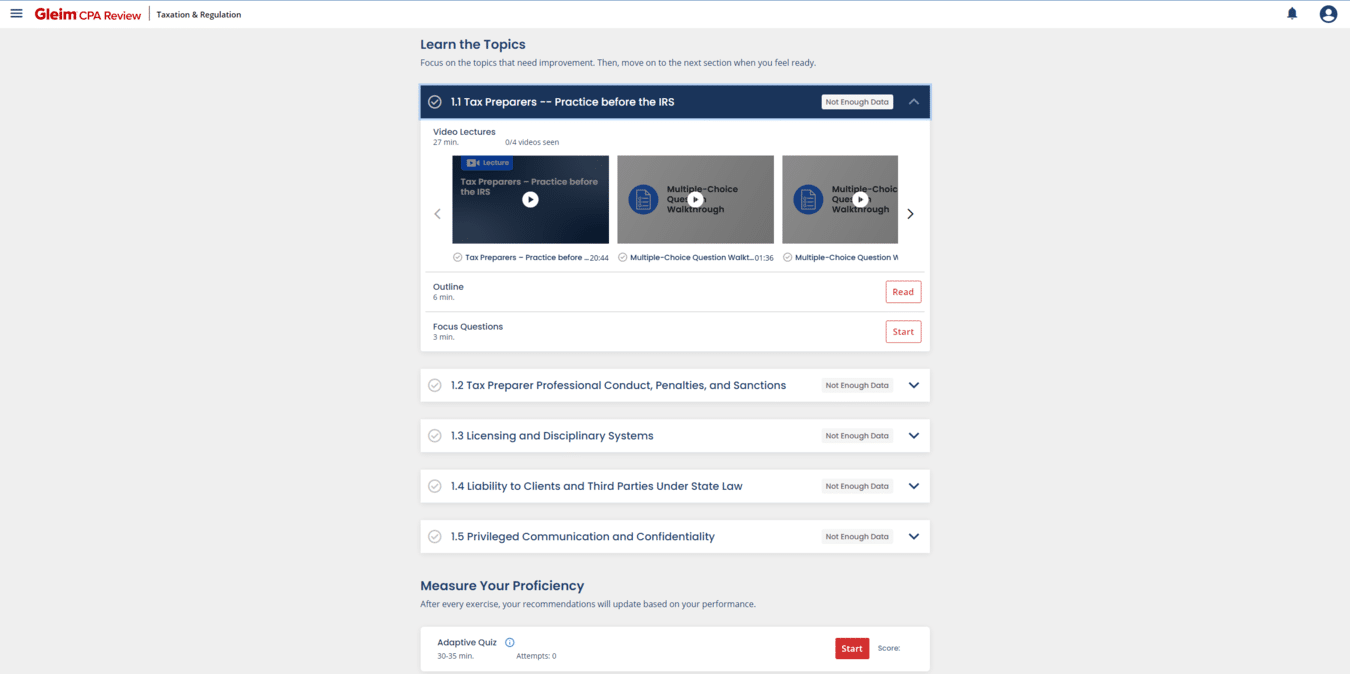Open the user profile account icon
This screenshot has height=674, width=1350.
[1327, 13]
